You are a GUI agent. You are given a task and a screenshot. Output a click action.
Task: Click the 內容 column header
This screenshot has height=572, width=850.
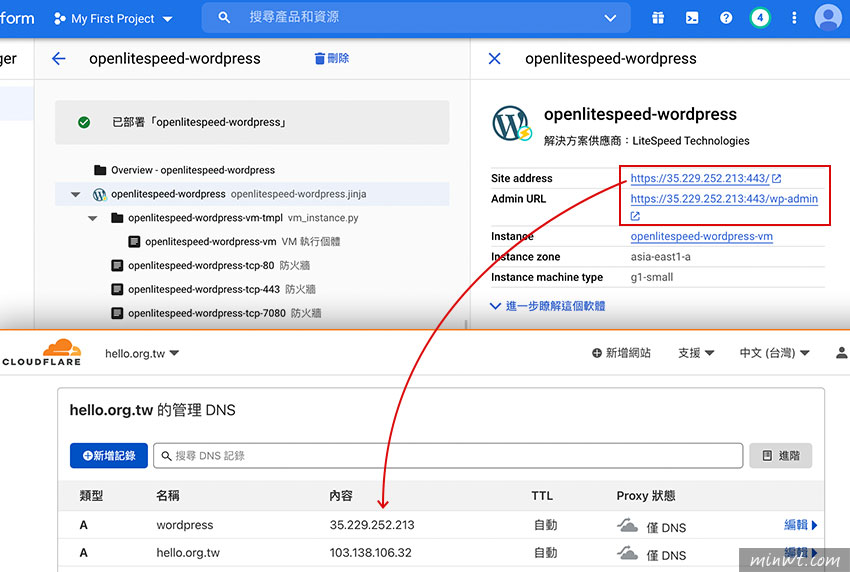341,496
